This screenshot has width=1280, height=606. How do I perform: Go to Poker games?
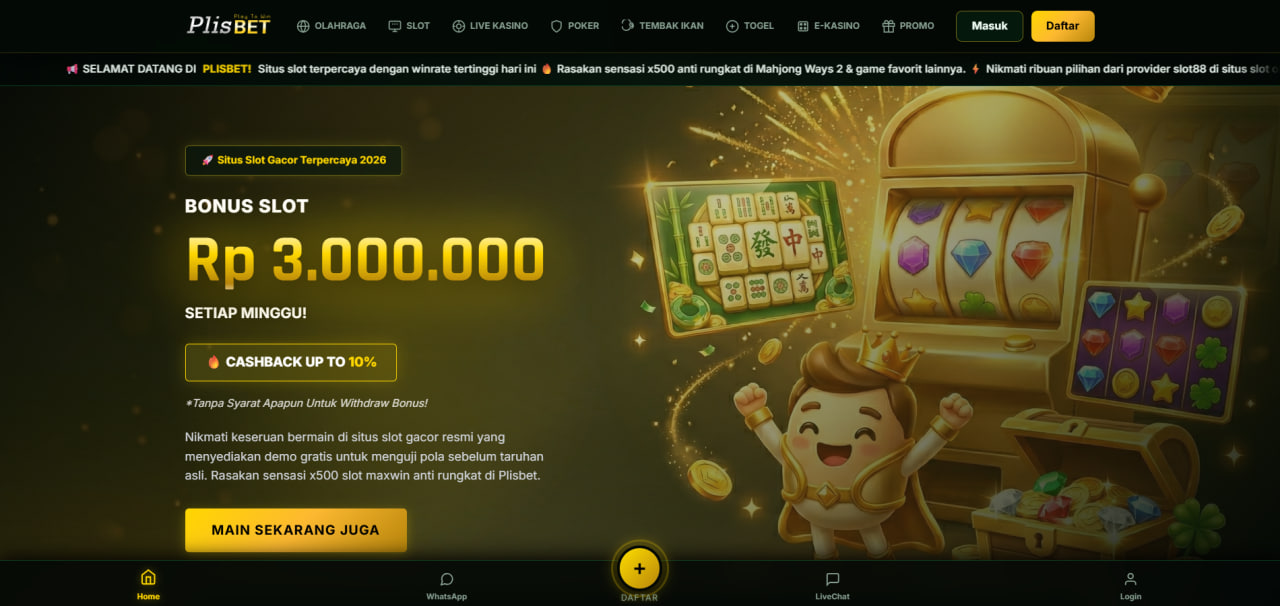(x=575, y=26)
